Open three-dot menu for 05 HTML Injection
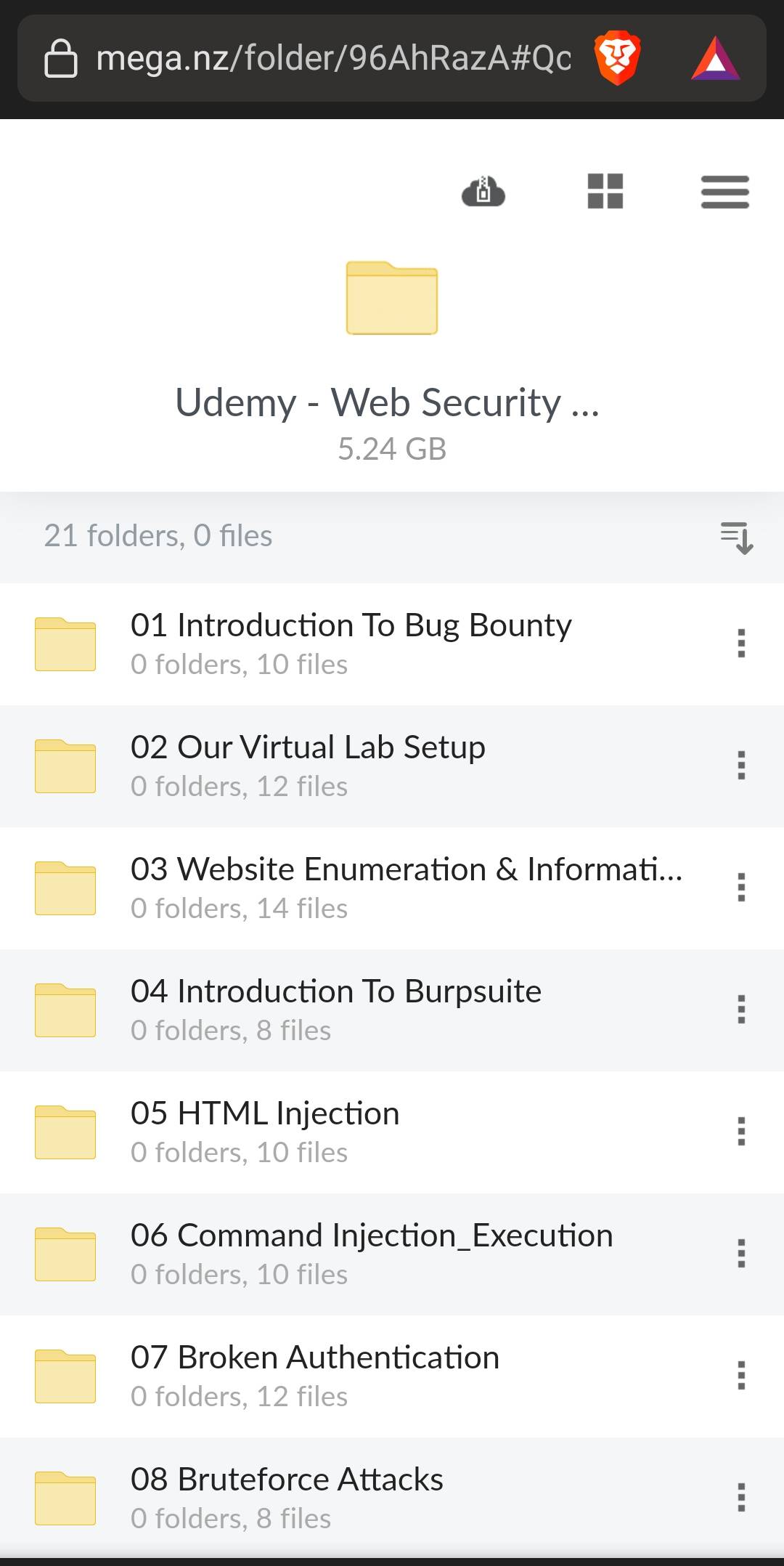The image size is (784, 1566). 741,1132
